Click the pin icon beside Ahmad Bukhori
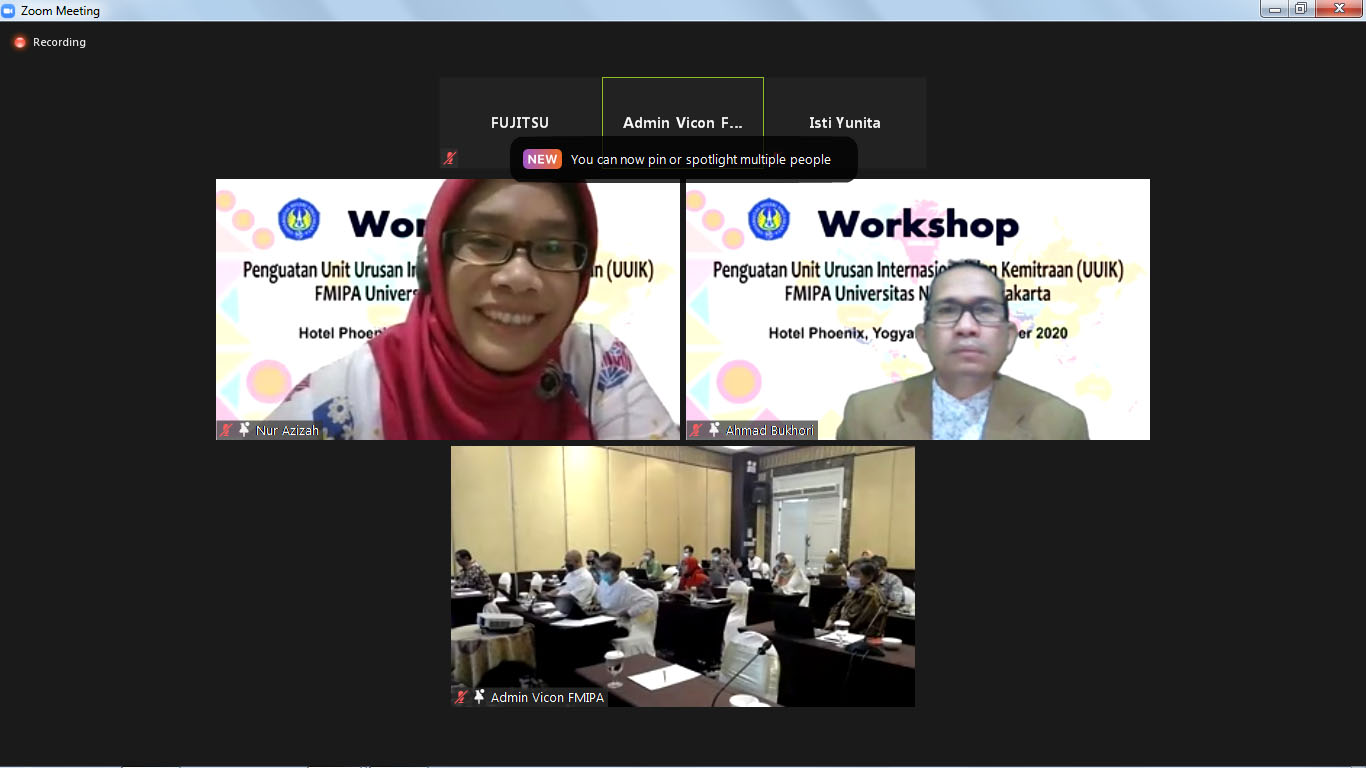 [x=714, y=430]
